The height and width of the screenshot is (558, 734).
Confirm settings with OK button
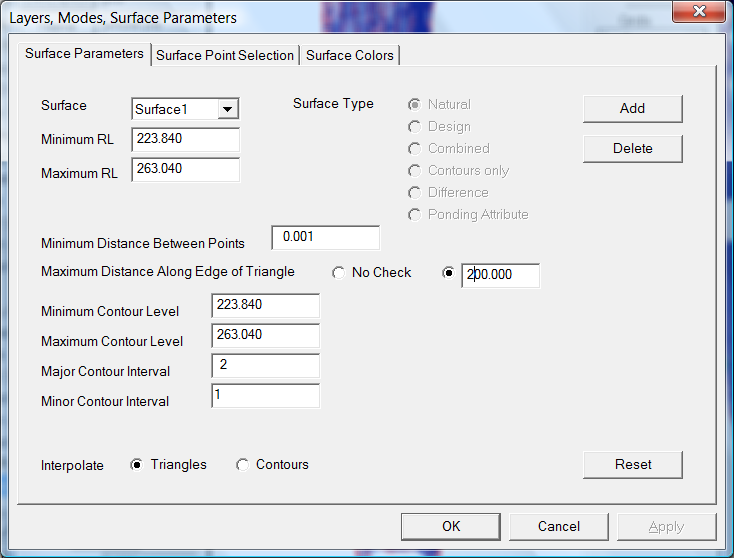coord(451,526)
